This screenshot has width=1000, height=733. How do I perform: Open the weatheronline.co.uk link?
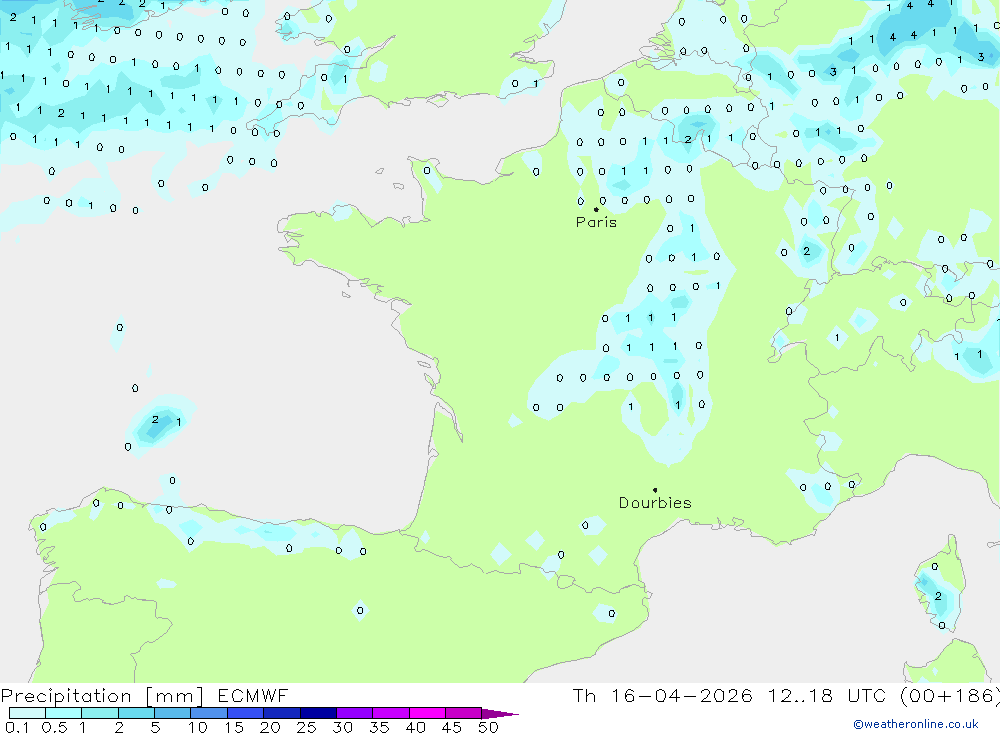click(916, 724)
